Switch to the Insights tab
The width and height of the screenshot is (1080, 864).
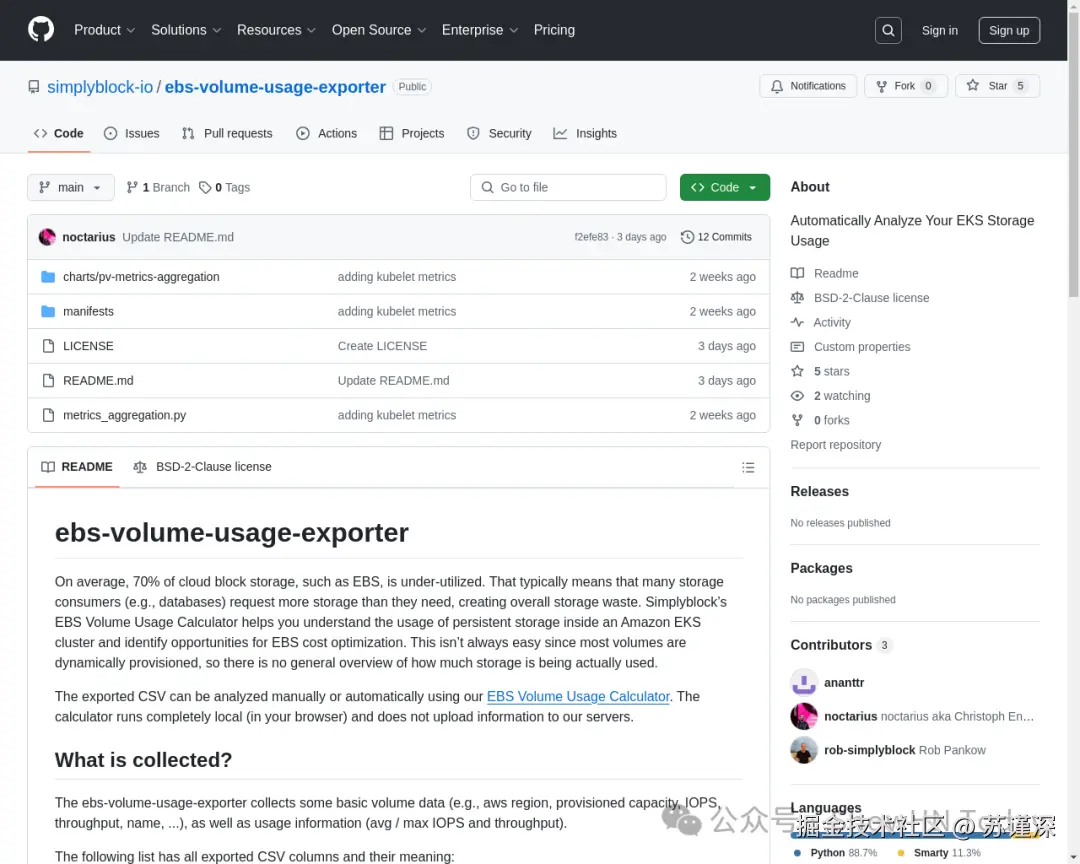tap(585, 134)
